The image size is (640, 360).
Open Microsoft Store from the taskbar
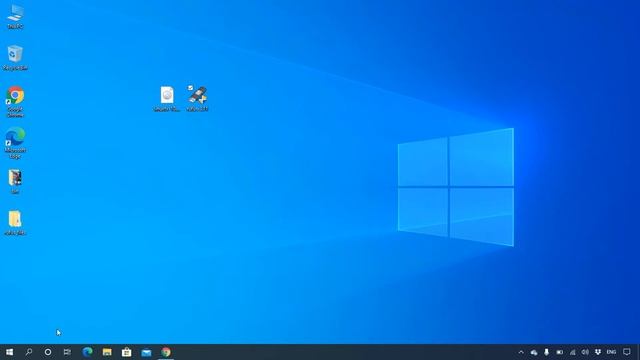(x=127, y=352)
